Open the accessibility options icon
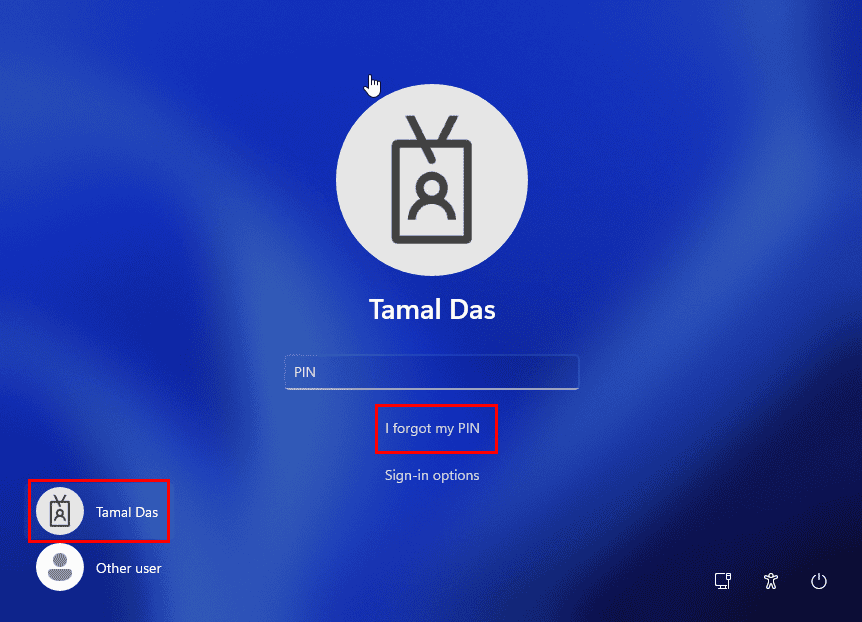Screen dimensions: 862x622 point(771,581)
